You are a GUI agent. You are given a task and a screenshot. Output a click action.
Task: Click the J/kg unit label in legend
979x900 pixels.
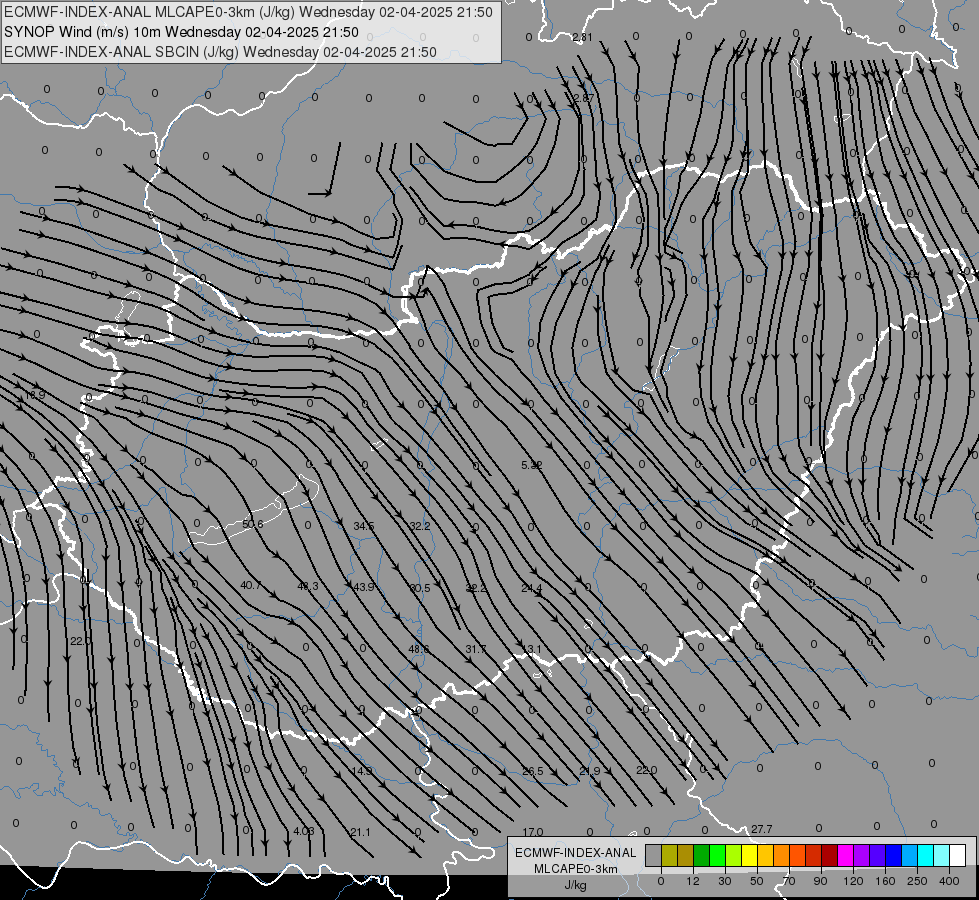(576, 885)
